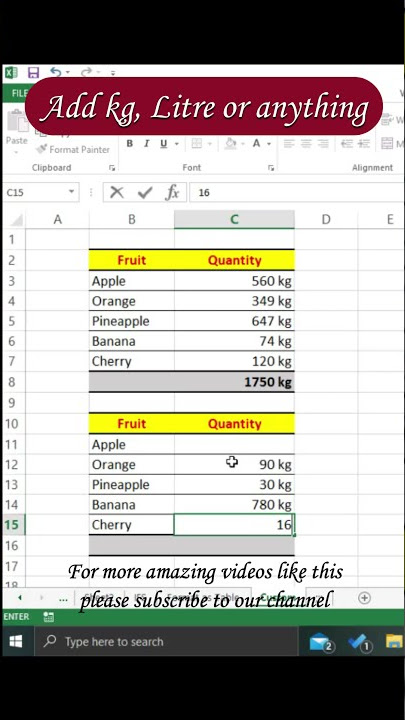This screenshot has width=405, height=720.
Task: Toggle Italic formatting button
Action: [x=146, y=144]
